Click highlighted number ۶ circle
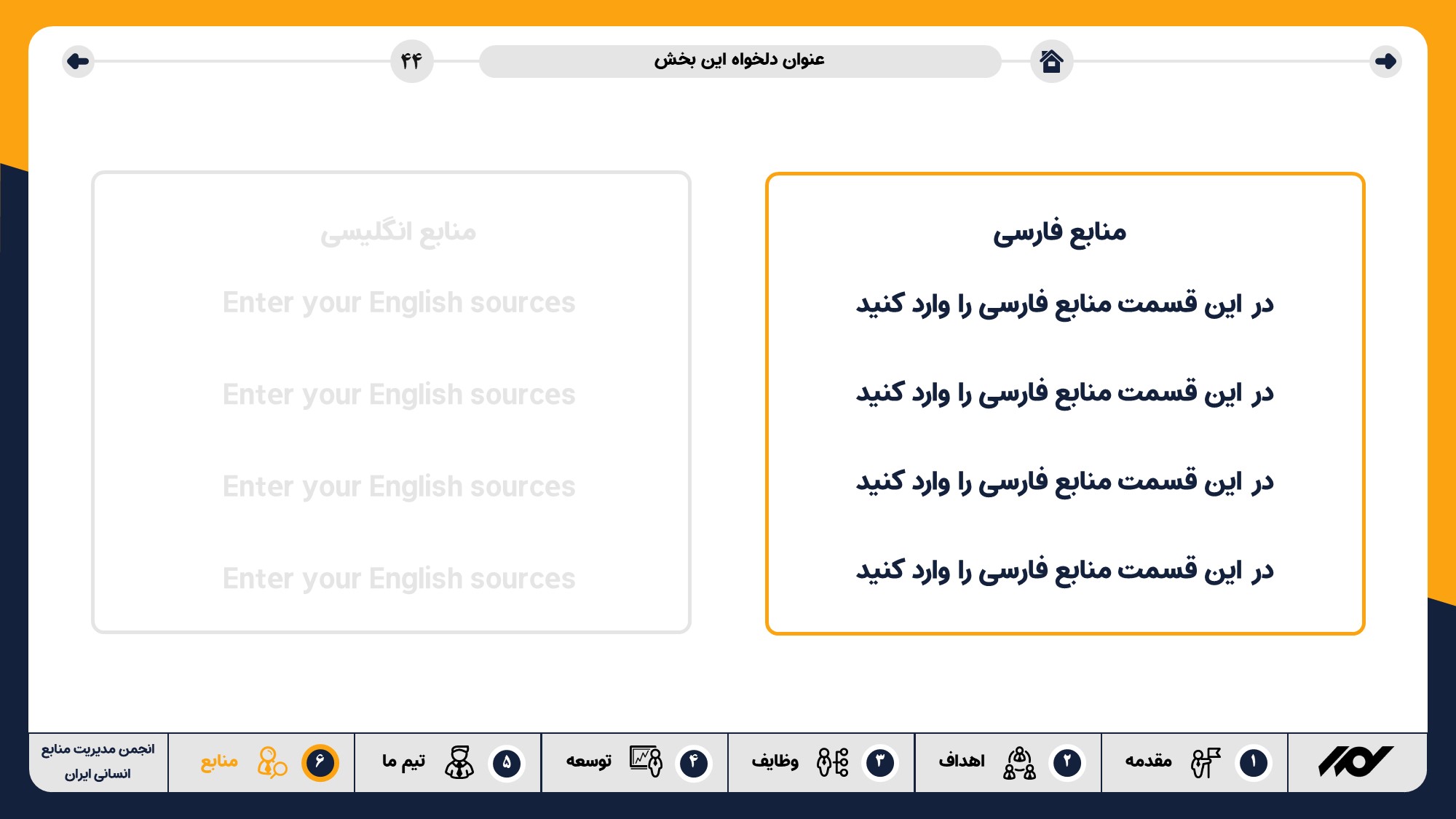 (320, 762)
